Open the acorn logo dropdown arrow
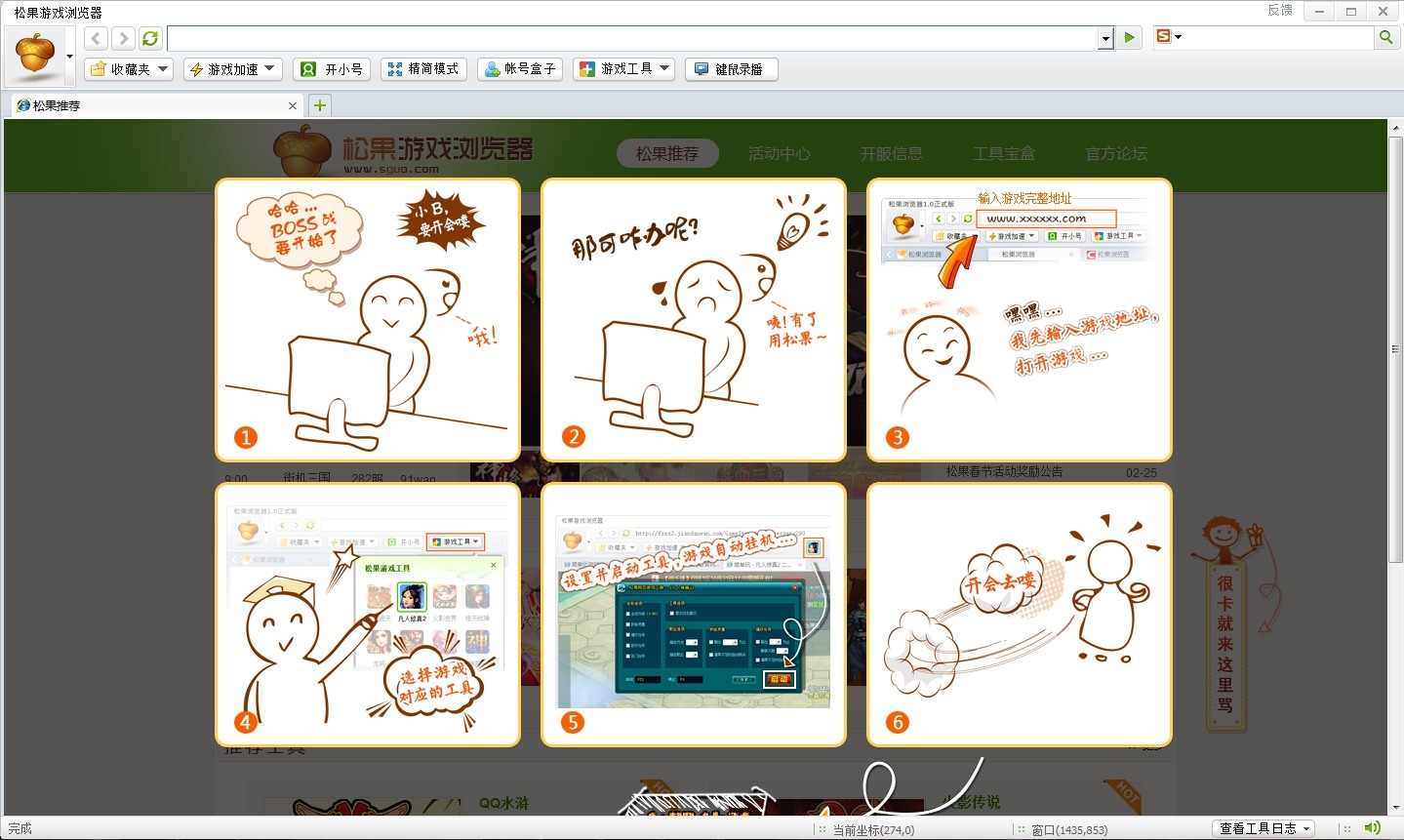This screenshot has width=1404, height=840. click(69, 57)
